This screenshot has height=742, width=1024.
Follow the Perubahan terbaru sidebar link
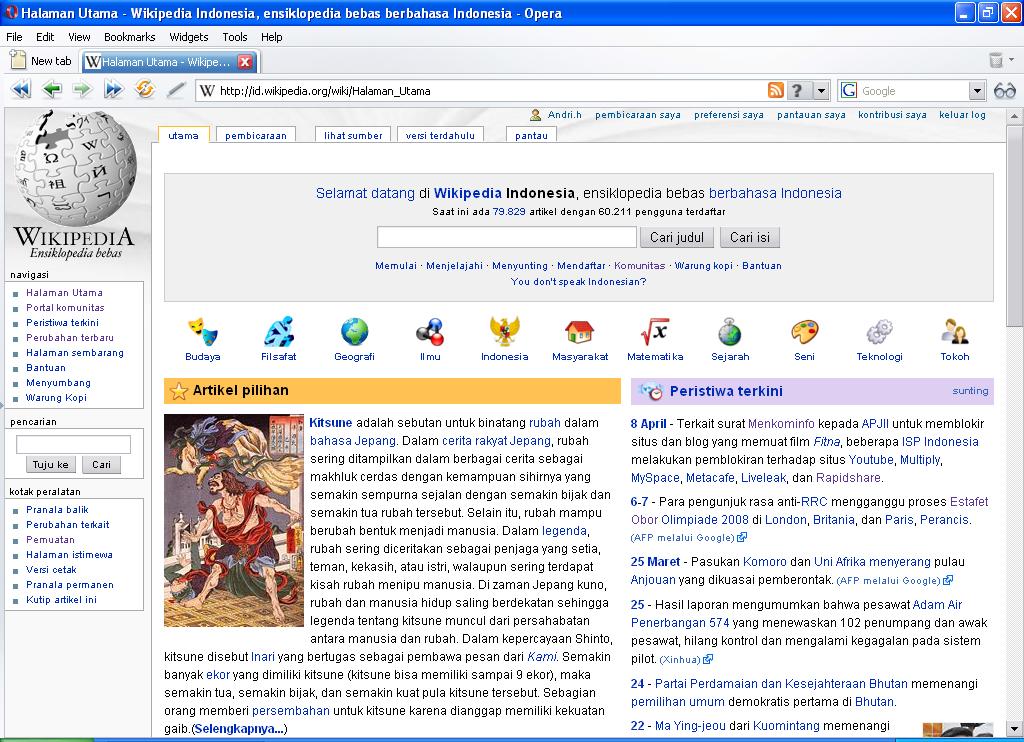[x=70, y=338]
